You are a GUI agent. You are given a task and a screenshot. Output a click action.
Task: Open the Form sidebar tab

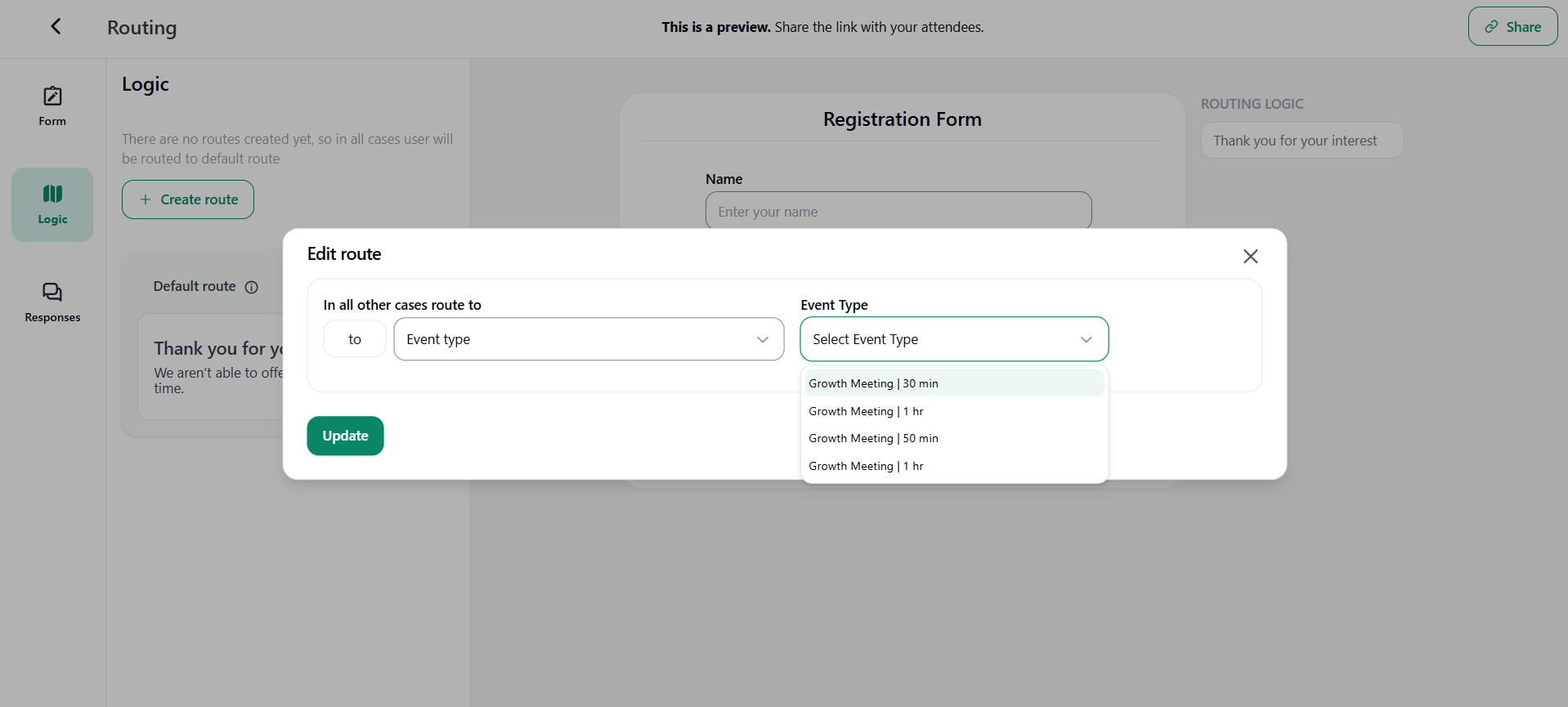coord(52,106)
